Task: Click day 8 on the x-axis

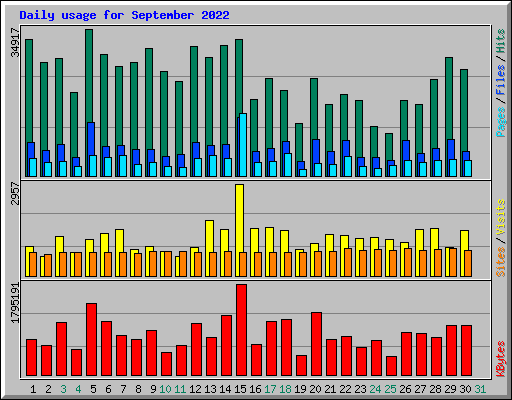Action: (138, 389)
